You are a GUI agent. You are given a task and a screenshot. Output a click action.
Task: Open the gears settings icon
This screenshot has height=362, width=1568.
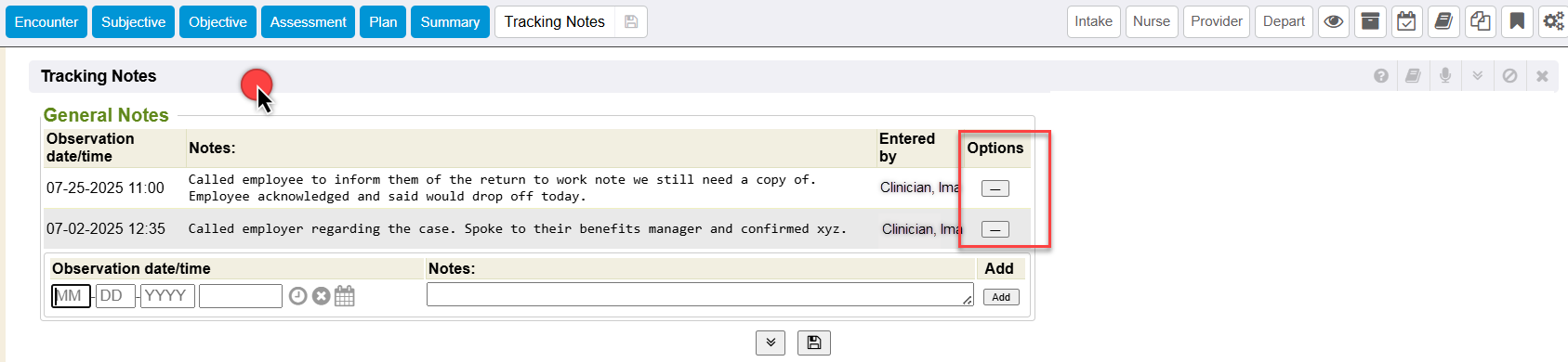(x=1553, y=21)
